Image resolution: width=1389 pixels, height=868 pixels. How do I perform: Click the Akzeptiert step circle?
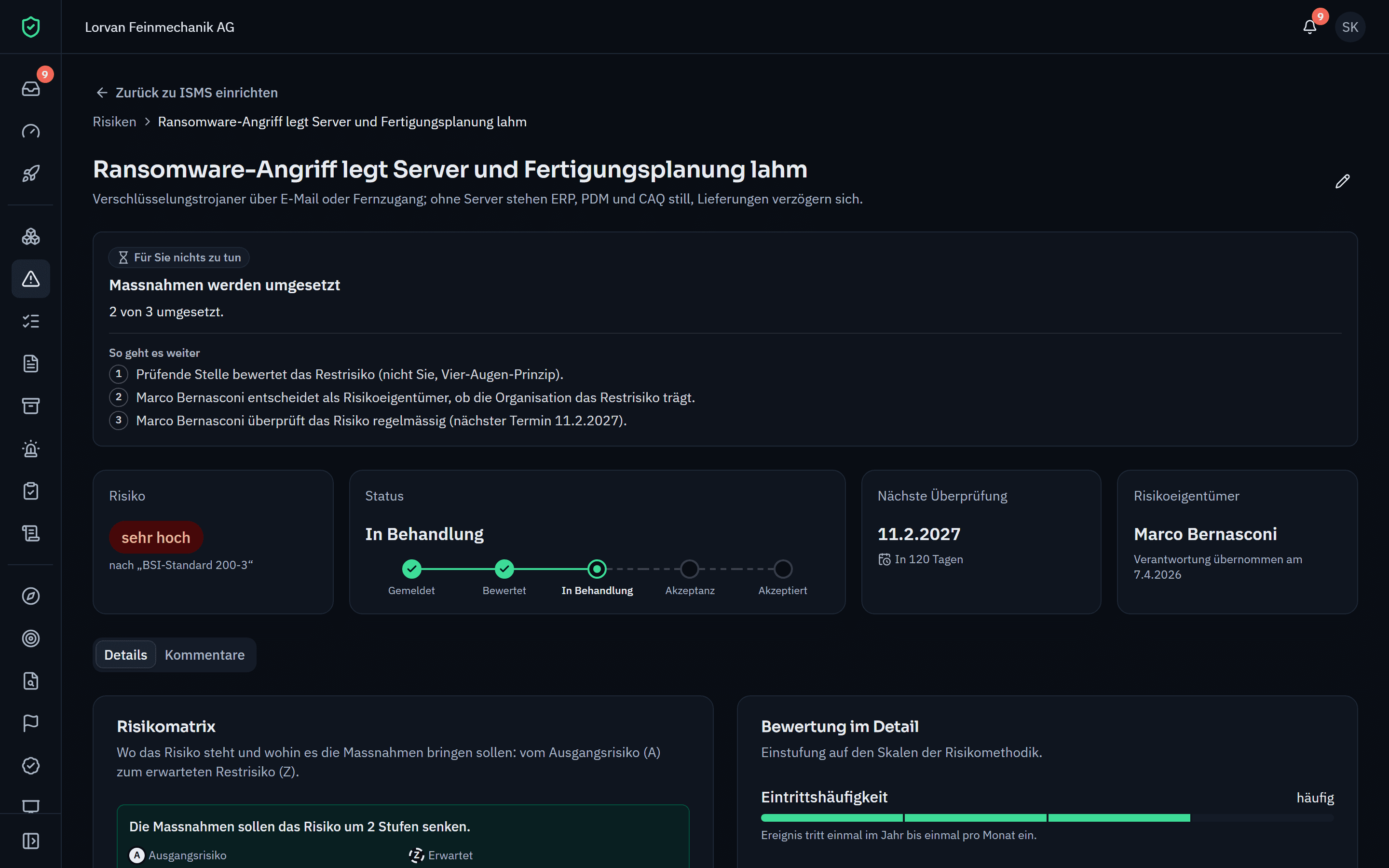783,569
